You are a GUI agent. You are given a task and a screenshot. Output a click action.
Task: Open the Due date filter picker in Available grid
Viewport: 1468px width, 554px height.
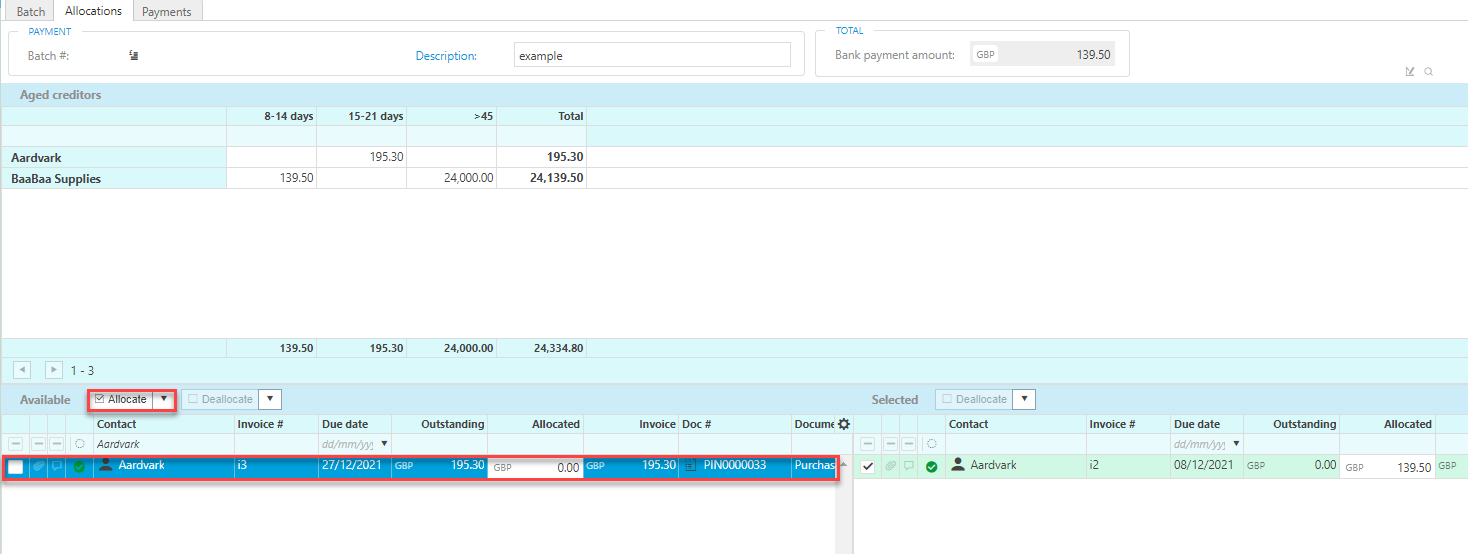pos(384,444)
